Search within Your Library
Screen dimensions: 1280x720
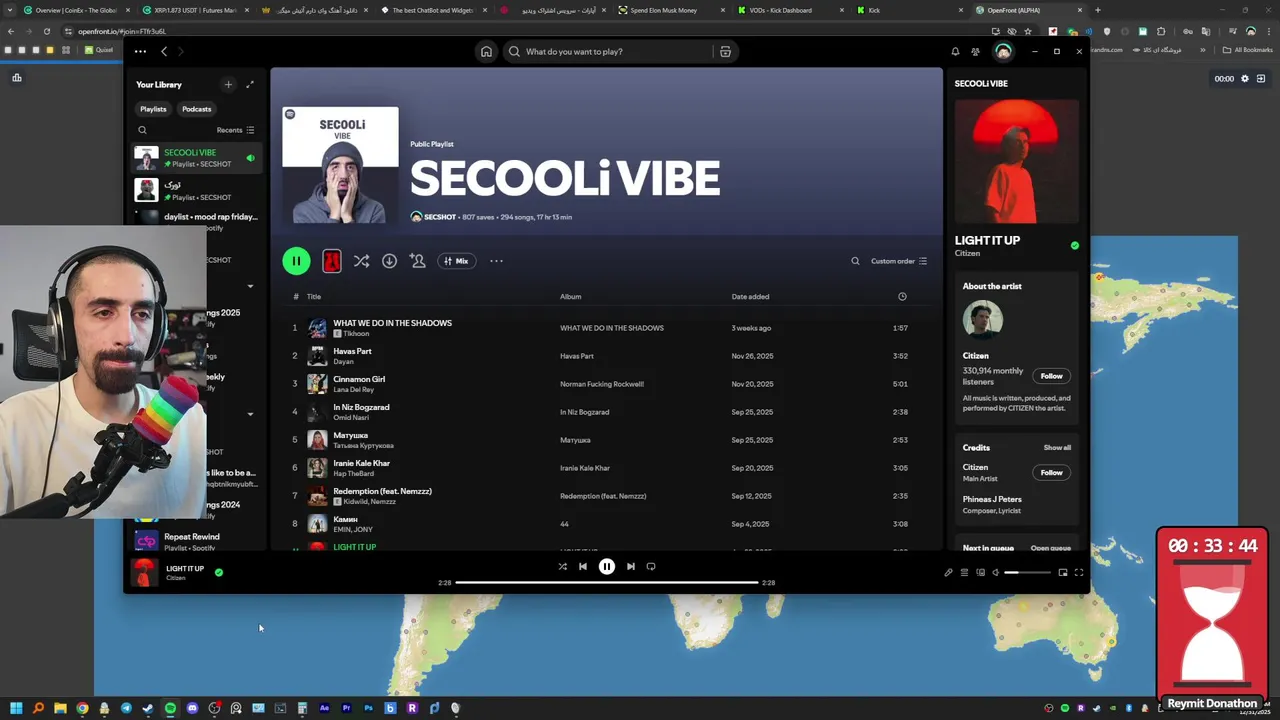click(142, 130)
